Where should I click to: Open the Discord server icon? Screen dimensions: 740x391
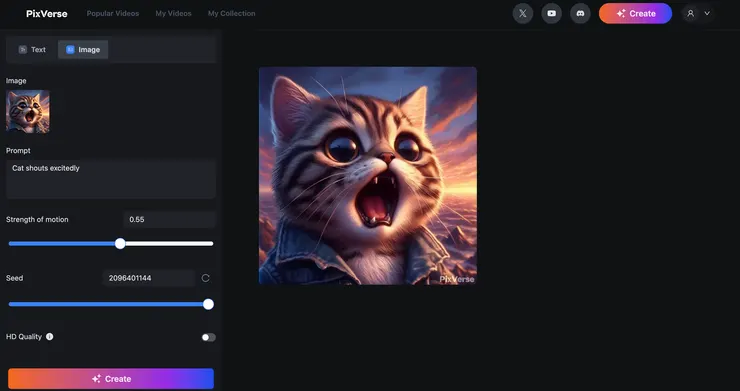580,14
